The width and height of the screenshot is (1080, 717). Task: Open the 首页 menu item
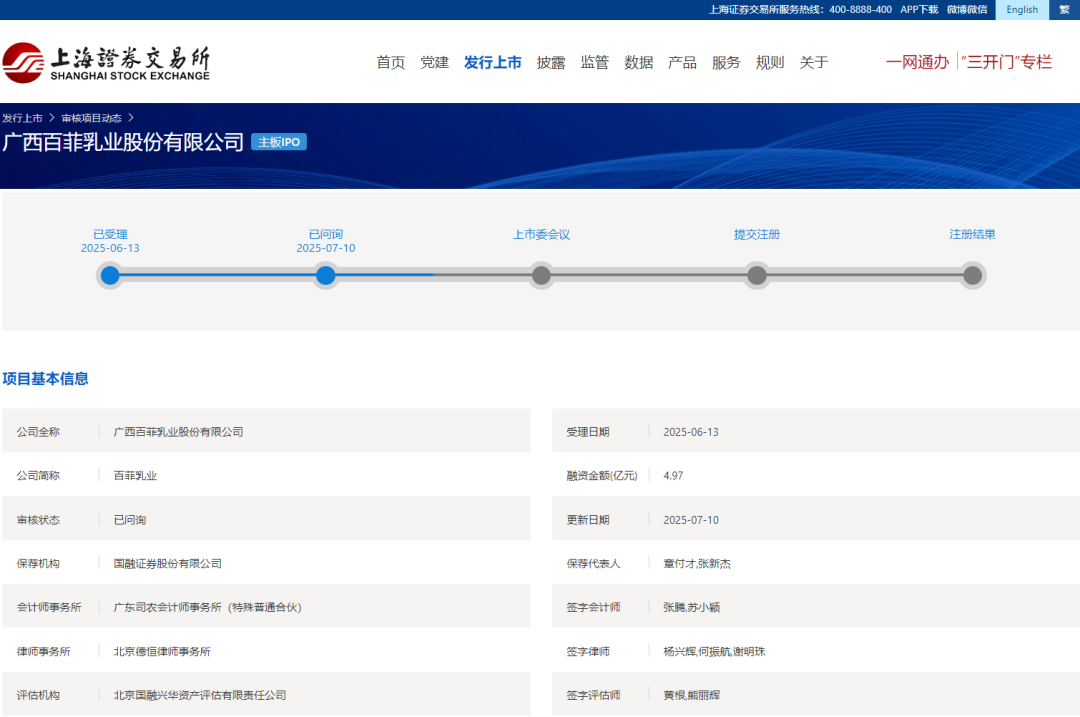point(391,63)
